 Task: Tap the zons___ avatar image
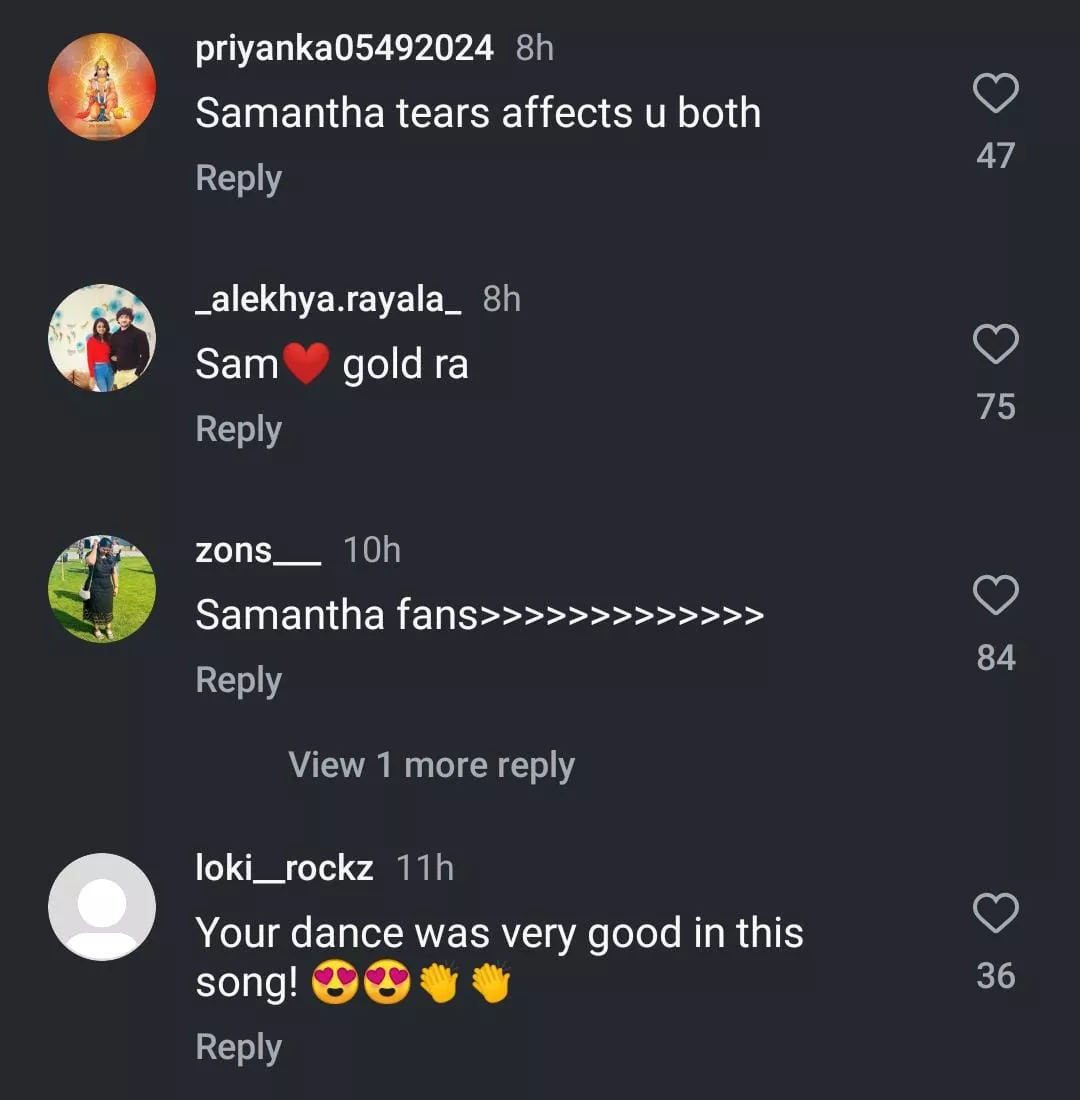click(102, 589)
